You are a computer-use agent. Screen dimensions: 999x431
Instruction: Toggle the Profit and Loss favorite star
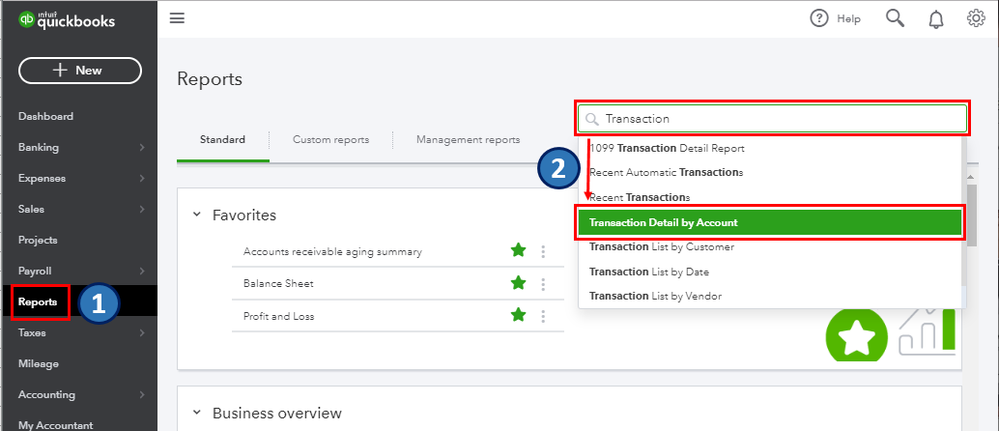pyautogui.click(x=518, y=316)
